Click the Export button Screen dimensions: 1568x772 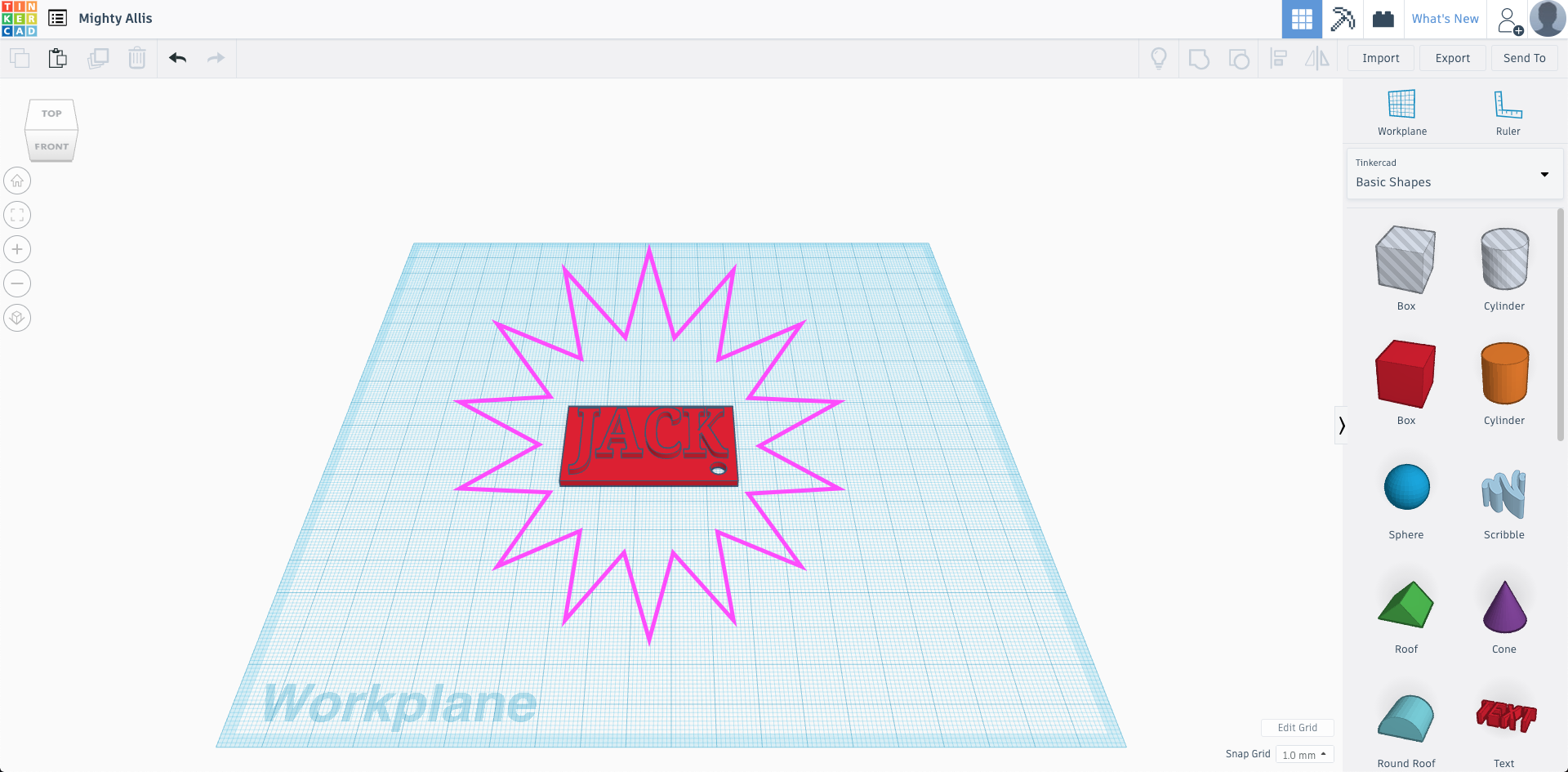[x=1452, y=58]
